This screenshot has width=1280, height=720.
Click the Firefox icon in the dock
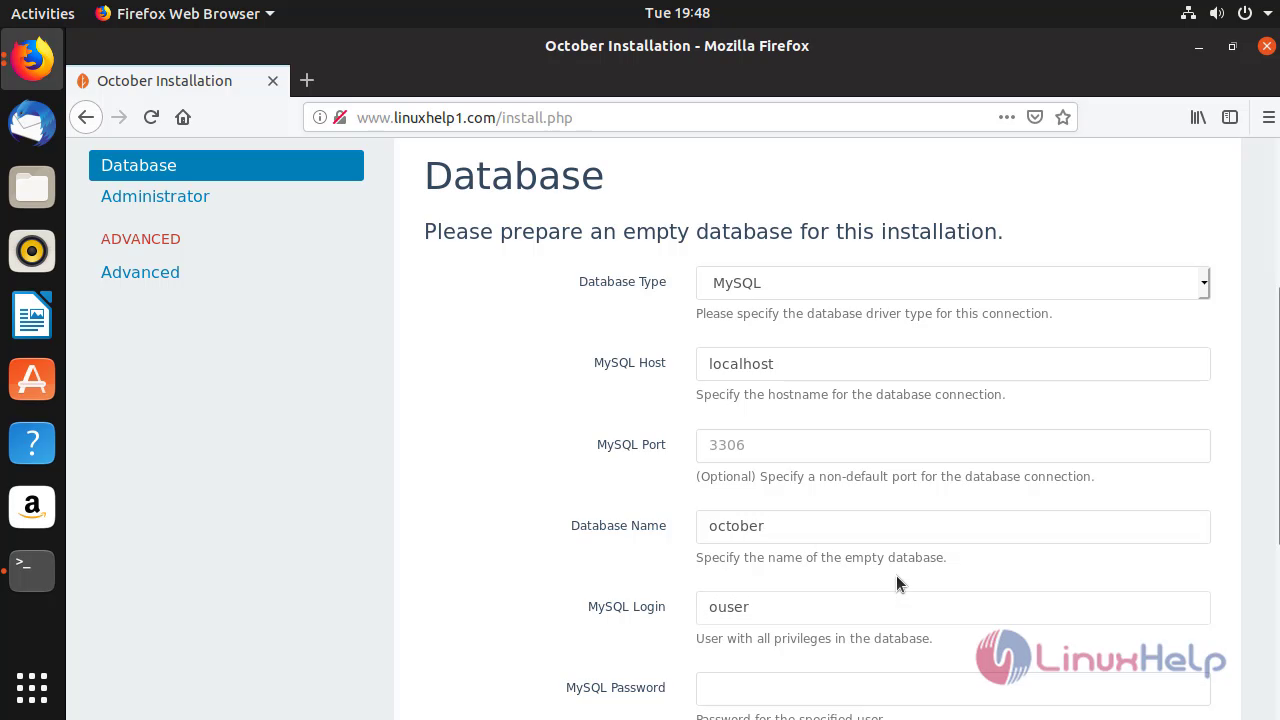point(32,60)
